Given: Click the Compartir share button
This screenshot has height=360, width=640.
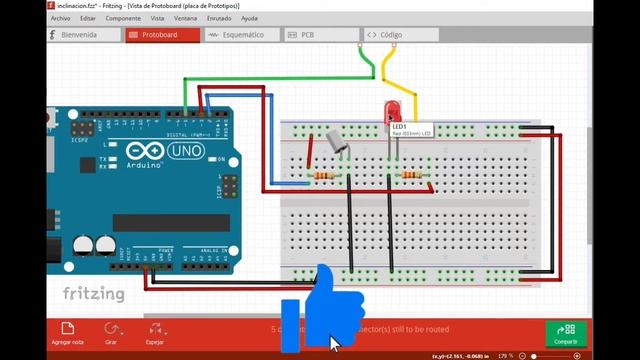Looking at the screenshot, I should click(x=566, y=334).
